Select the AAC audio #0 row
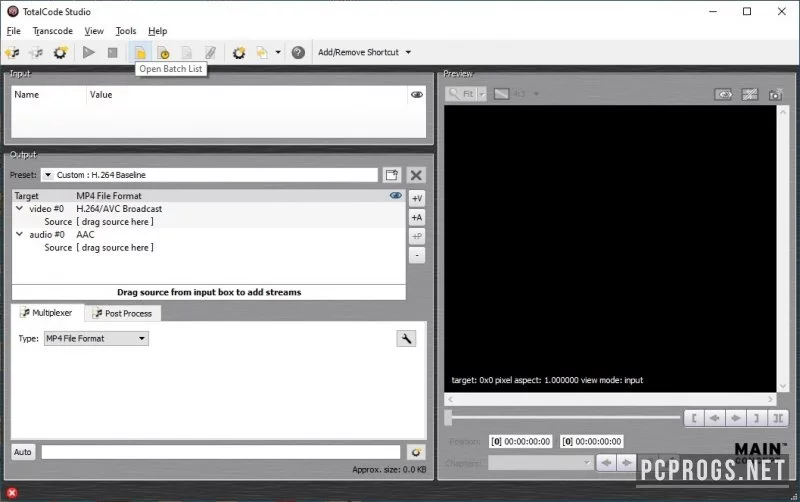This screenshot has height=502, width=800. 209,235
